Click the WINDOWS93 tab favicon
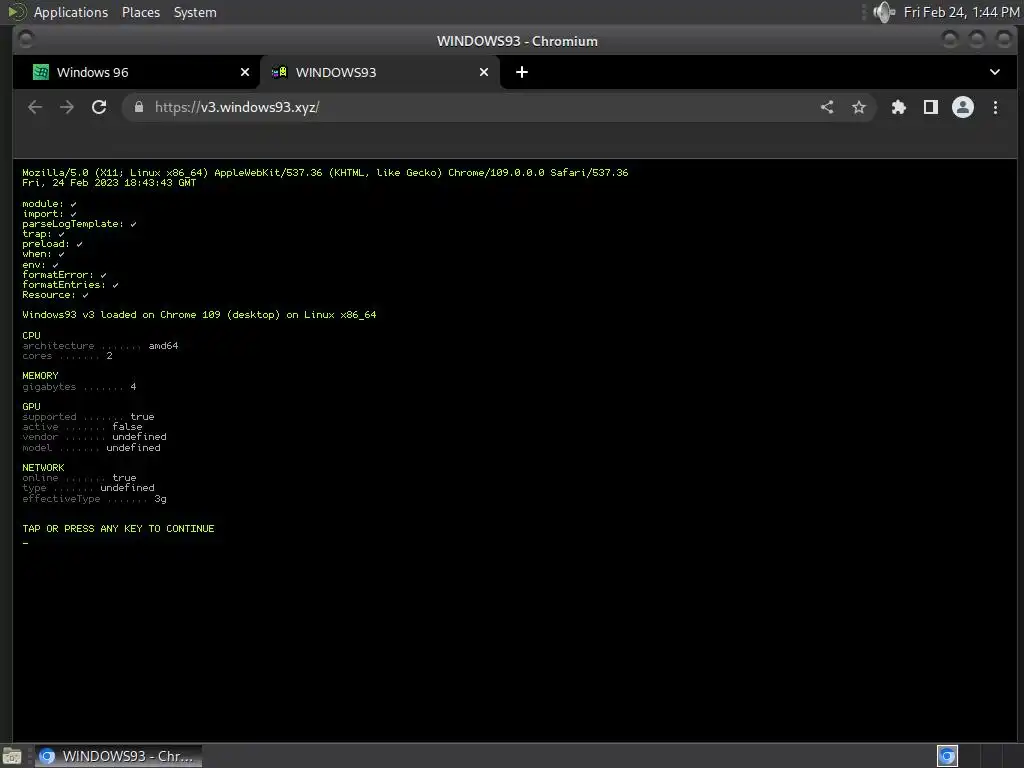The height and width of the screenshot is (768, 1024). point(280,72)
